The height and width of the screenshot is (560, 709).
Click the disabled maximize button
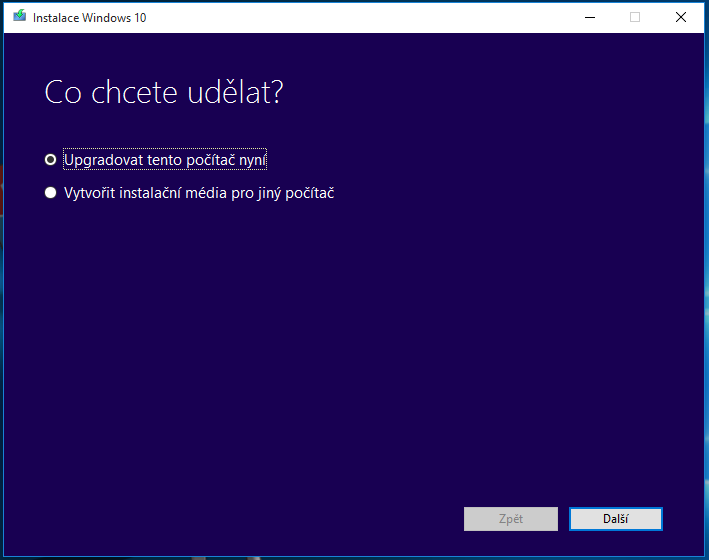pos(635,17)
